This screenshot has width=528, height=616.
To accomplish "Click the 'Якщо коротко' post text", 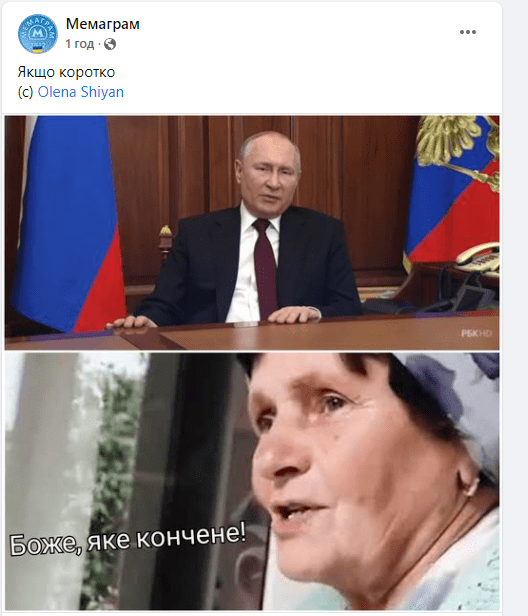I will coord(66,72).
